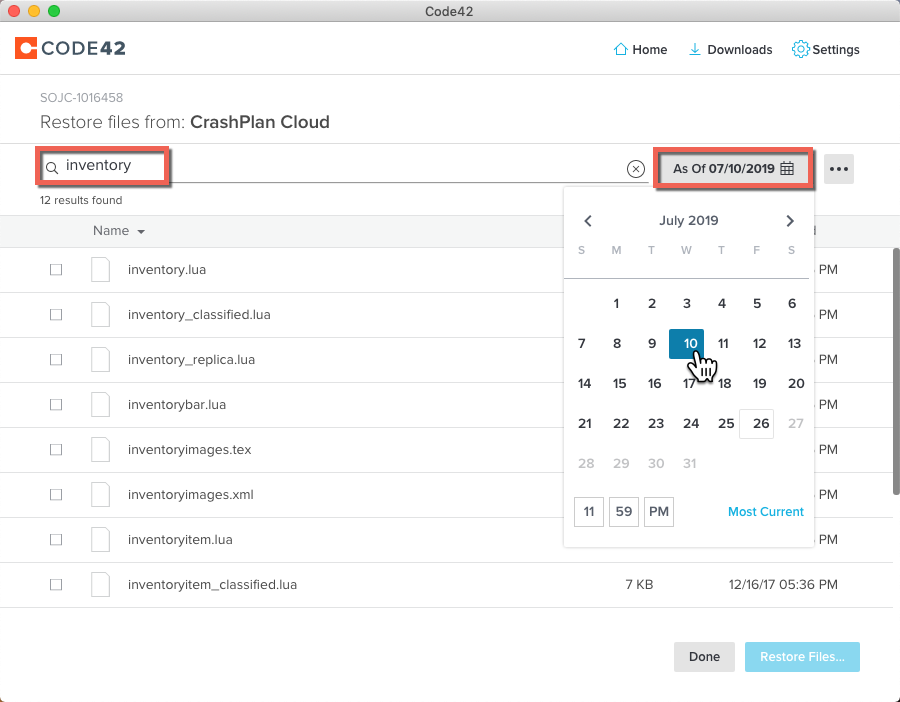Click the file icon of inventory.lua
Image resolution: width=900 pixels, height=702 pixels.
click(100, 269)
